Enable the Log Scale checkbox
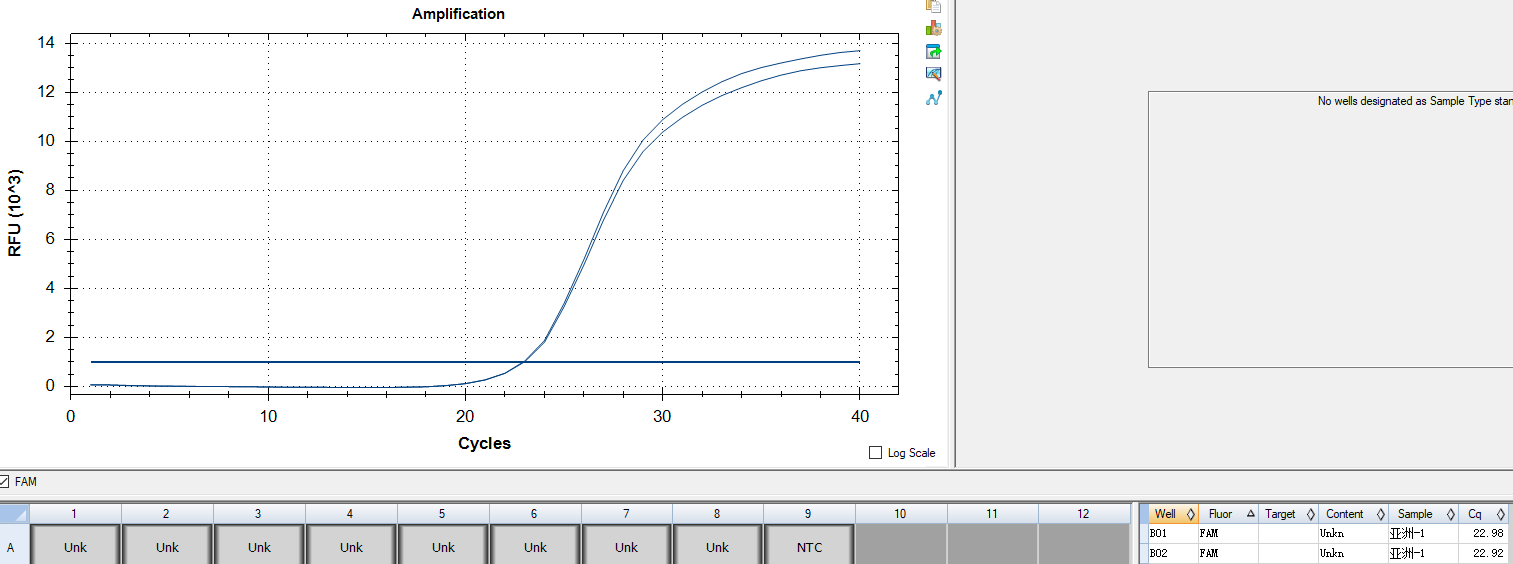 [x=876, y=453]
